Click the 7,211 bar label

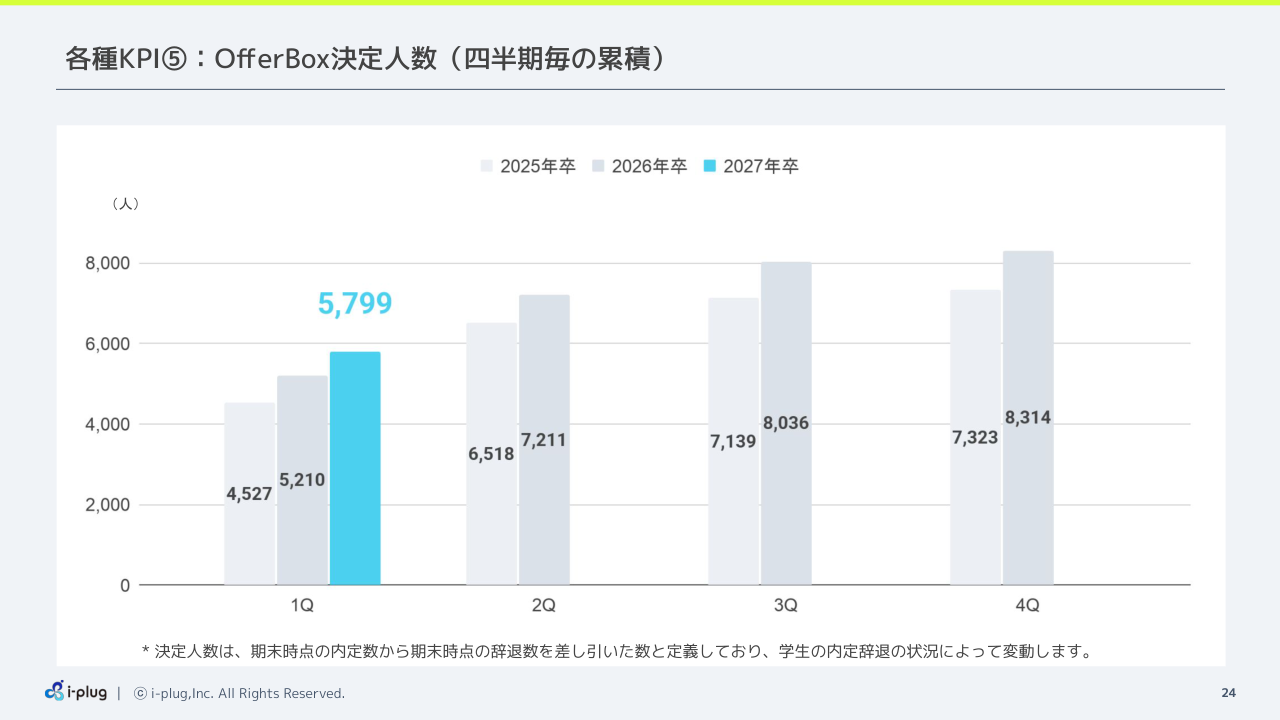(x=544, y=440)
